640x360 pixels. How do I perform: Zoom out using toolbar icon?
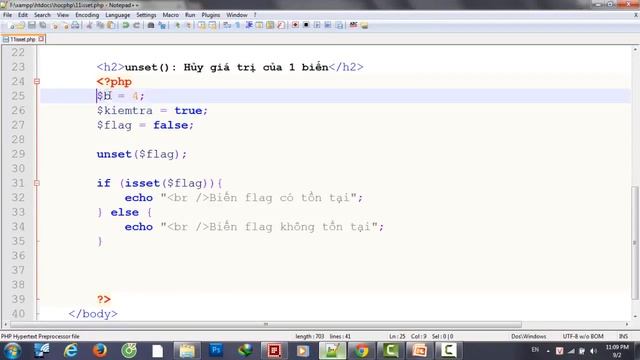tap(189, 25)
